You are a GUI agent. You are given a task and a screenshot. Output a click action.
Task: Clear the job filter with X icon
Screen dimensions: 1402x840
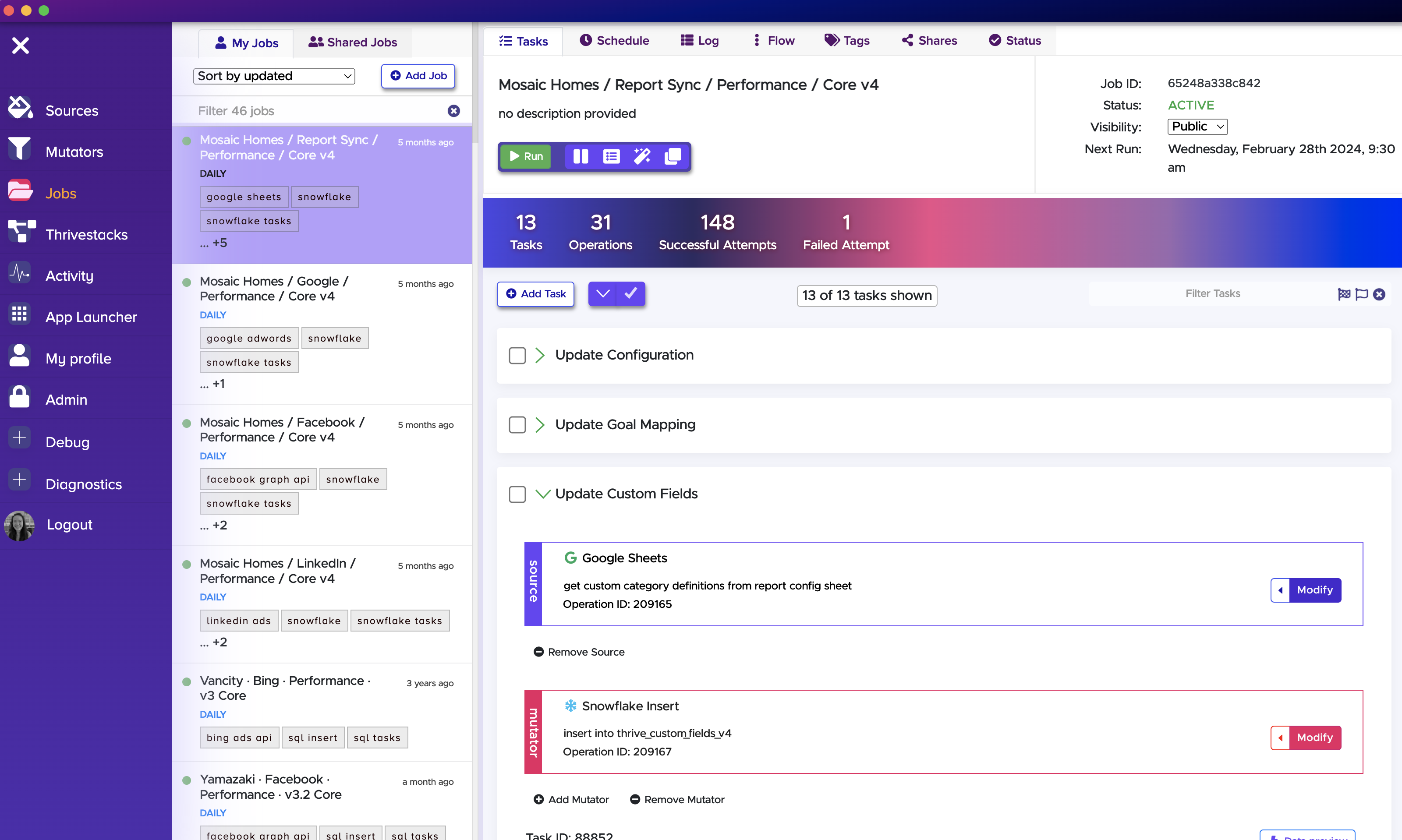point(453,111)
